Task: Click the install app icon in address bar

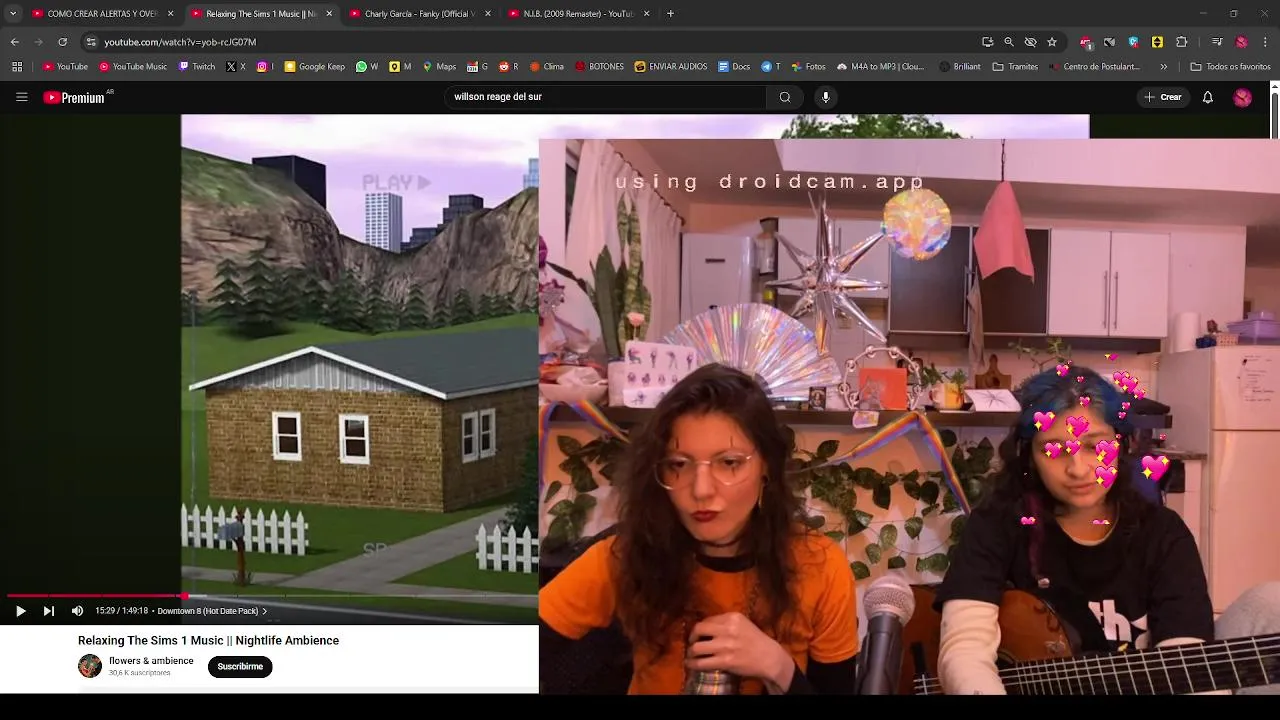Action: pos(988,42)
